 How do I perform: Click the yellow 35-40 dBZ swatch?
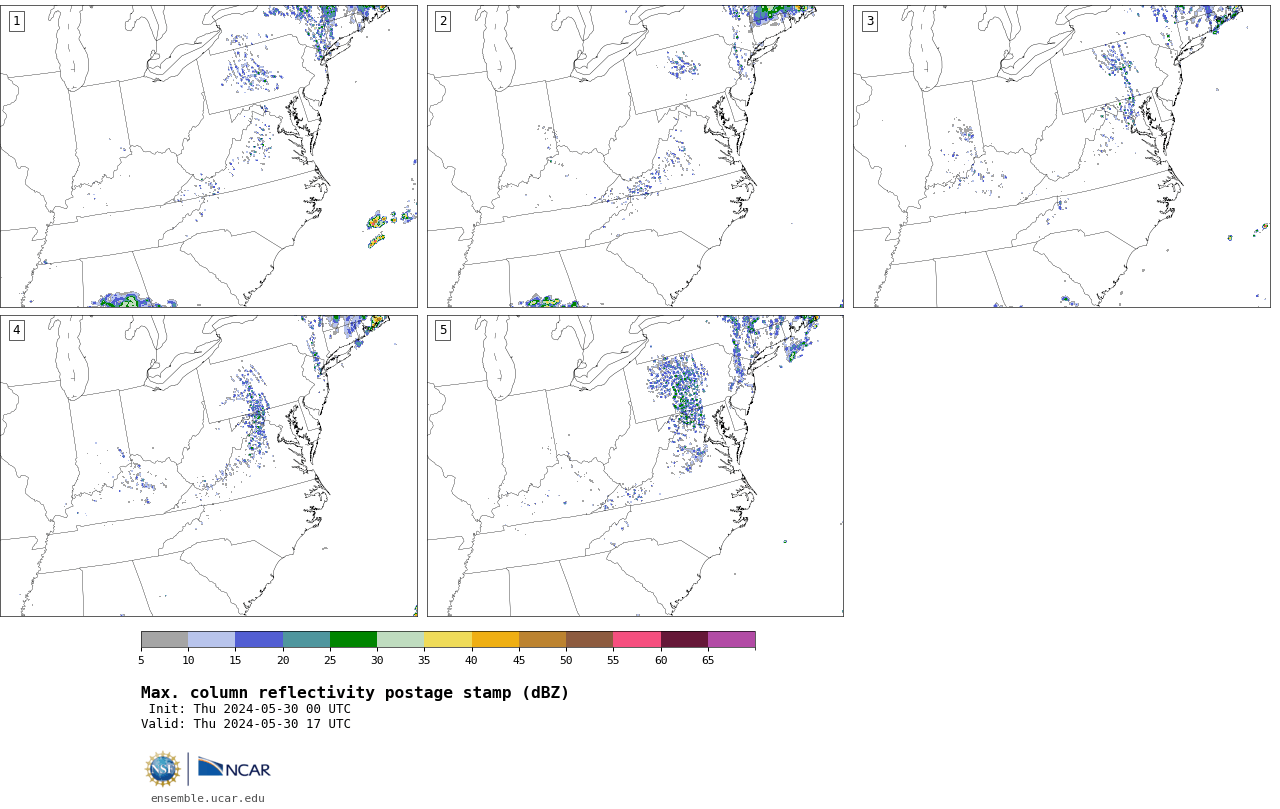point(448,640)
